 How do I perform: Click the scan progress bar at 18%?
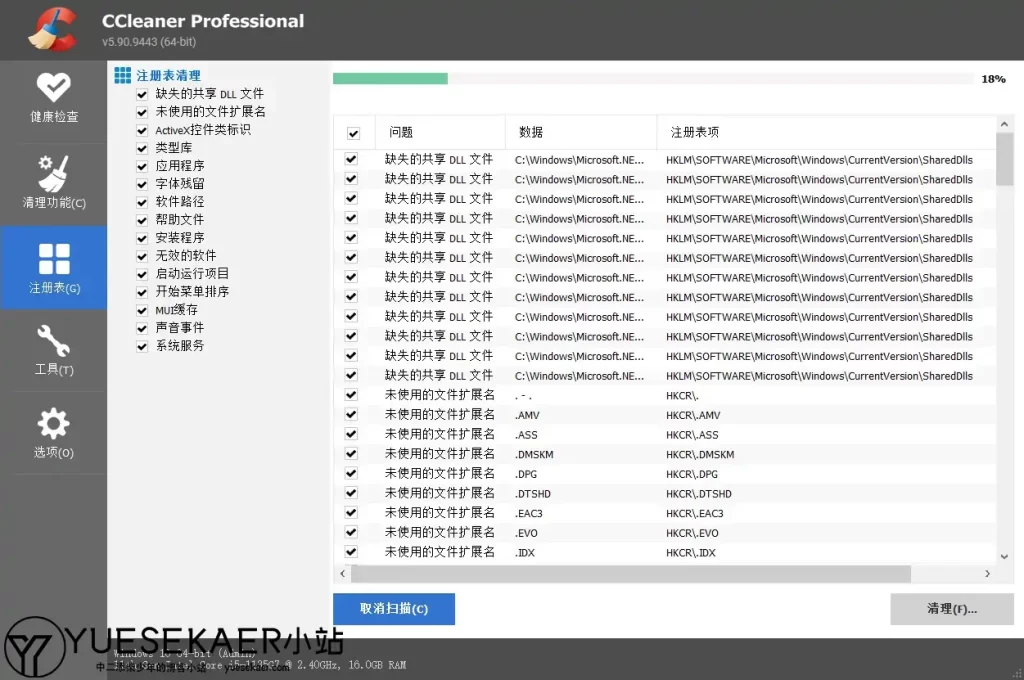point(653,79)
